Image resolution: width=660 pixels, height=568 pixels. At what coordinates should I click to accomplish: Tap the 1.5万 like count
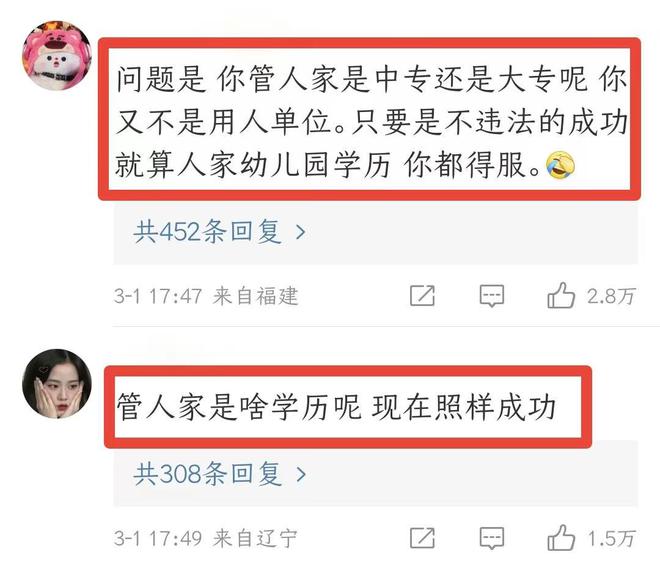click(611, 538)
